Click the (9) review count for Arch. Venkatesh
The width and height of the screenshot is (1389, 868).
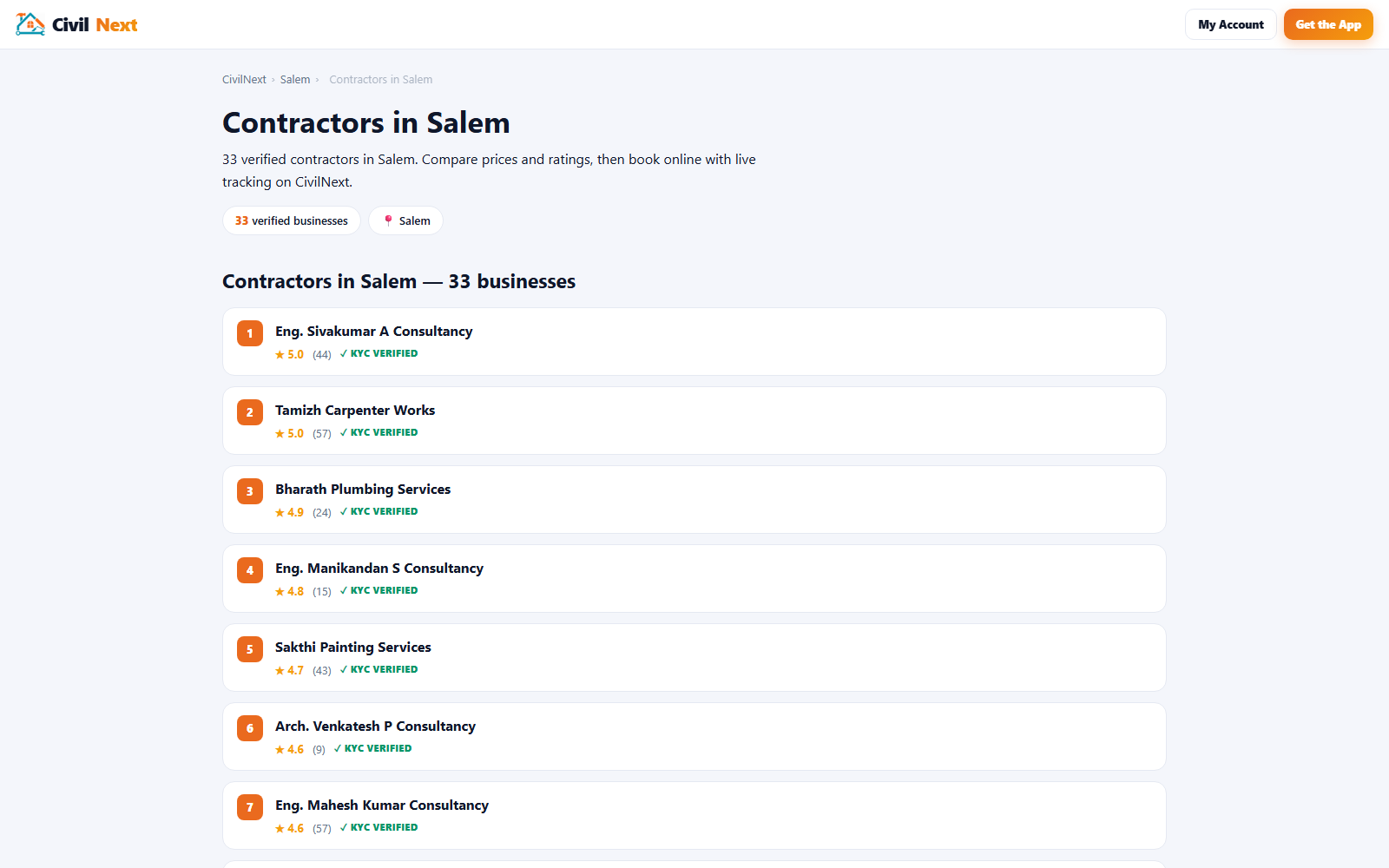pos(319,749)
